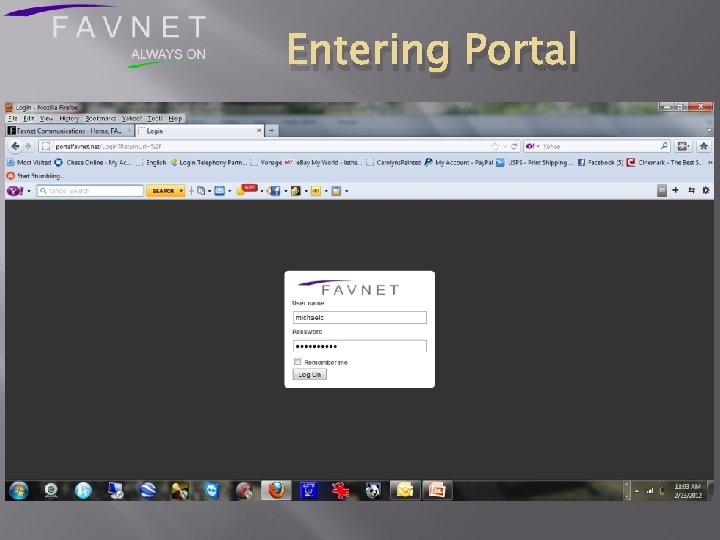
Task: Open Login Telephony Partner bookmark
Action: point(209,163)
